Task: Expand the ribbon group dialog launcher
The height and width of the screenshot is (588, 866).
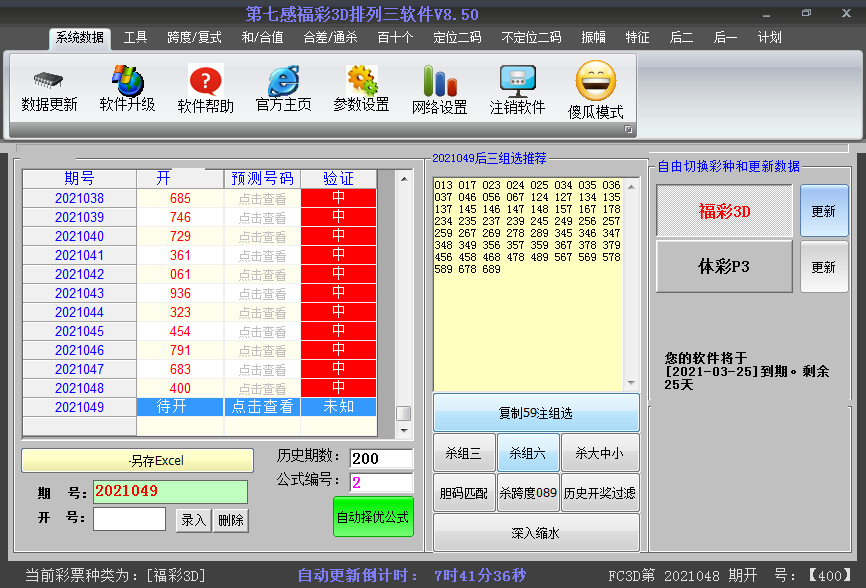Action: pyautogui.click(x=629, y=130)
